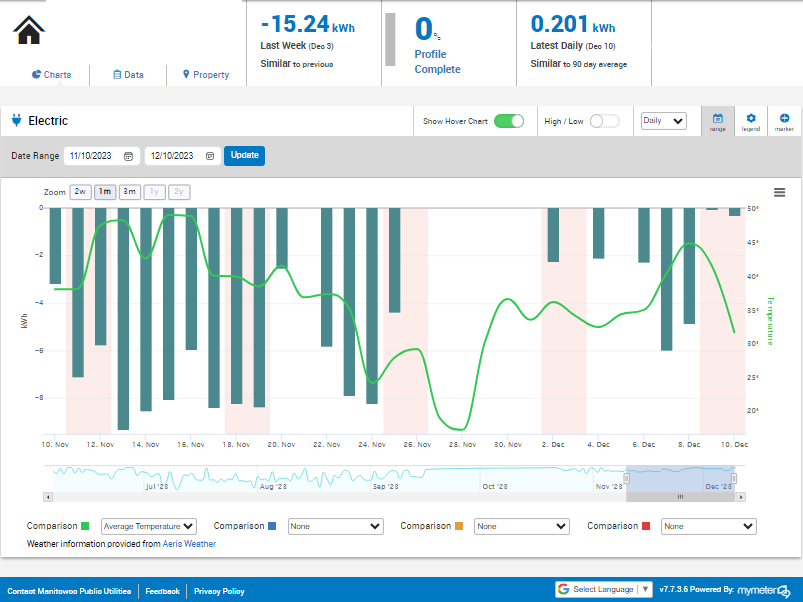This screenshot has width=803, height=602.
Task: Switch to the Data tab
Action: (128, 75)
